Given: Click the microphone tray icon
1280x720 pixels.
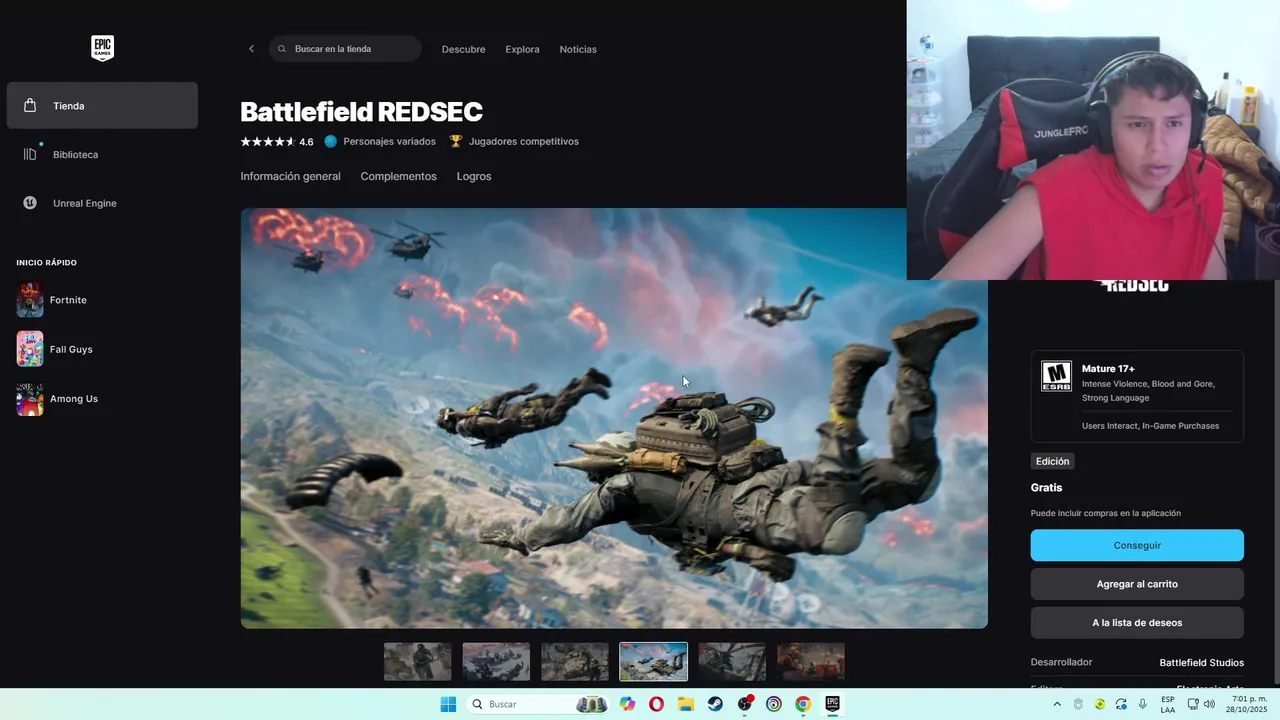Looking at the screenshot, I should pyautogui.click(x=1143, y=704).
